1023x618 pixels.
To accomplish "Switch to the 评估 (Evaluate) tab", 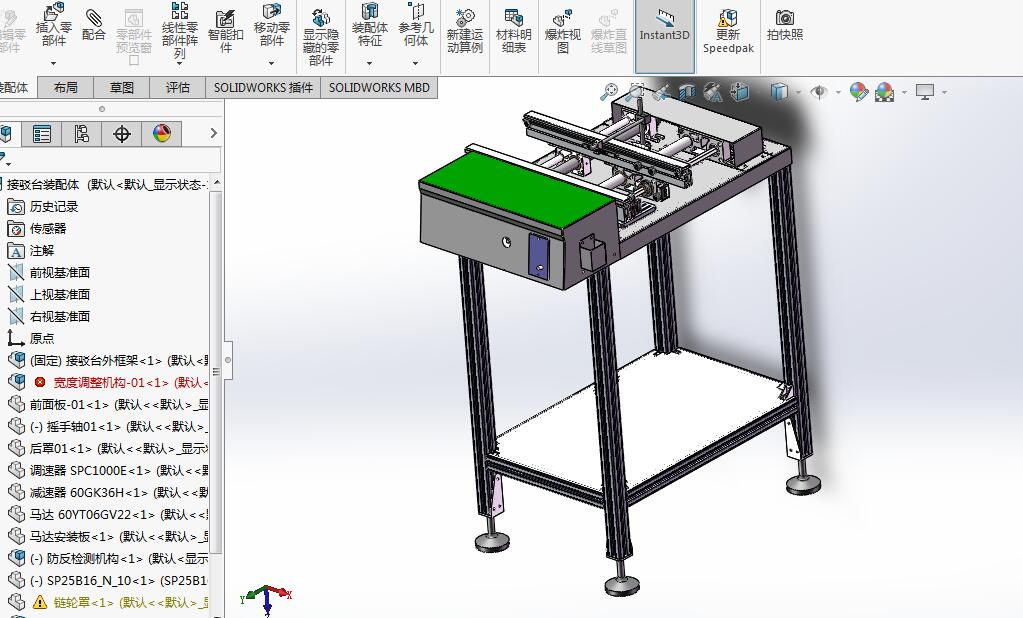I will [177, 87].
